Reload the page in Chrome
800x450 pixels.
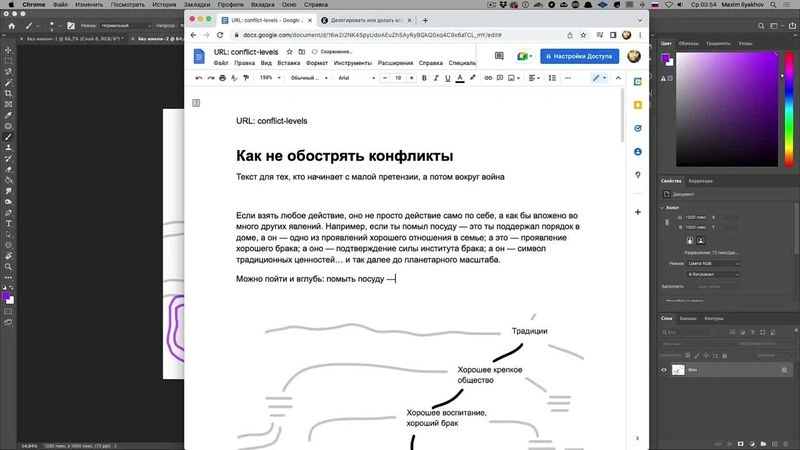click(x=220, y=35)
